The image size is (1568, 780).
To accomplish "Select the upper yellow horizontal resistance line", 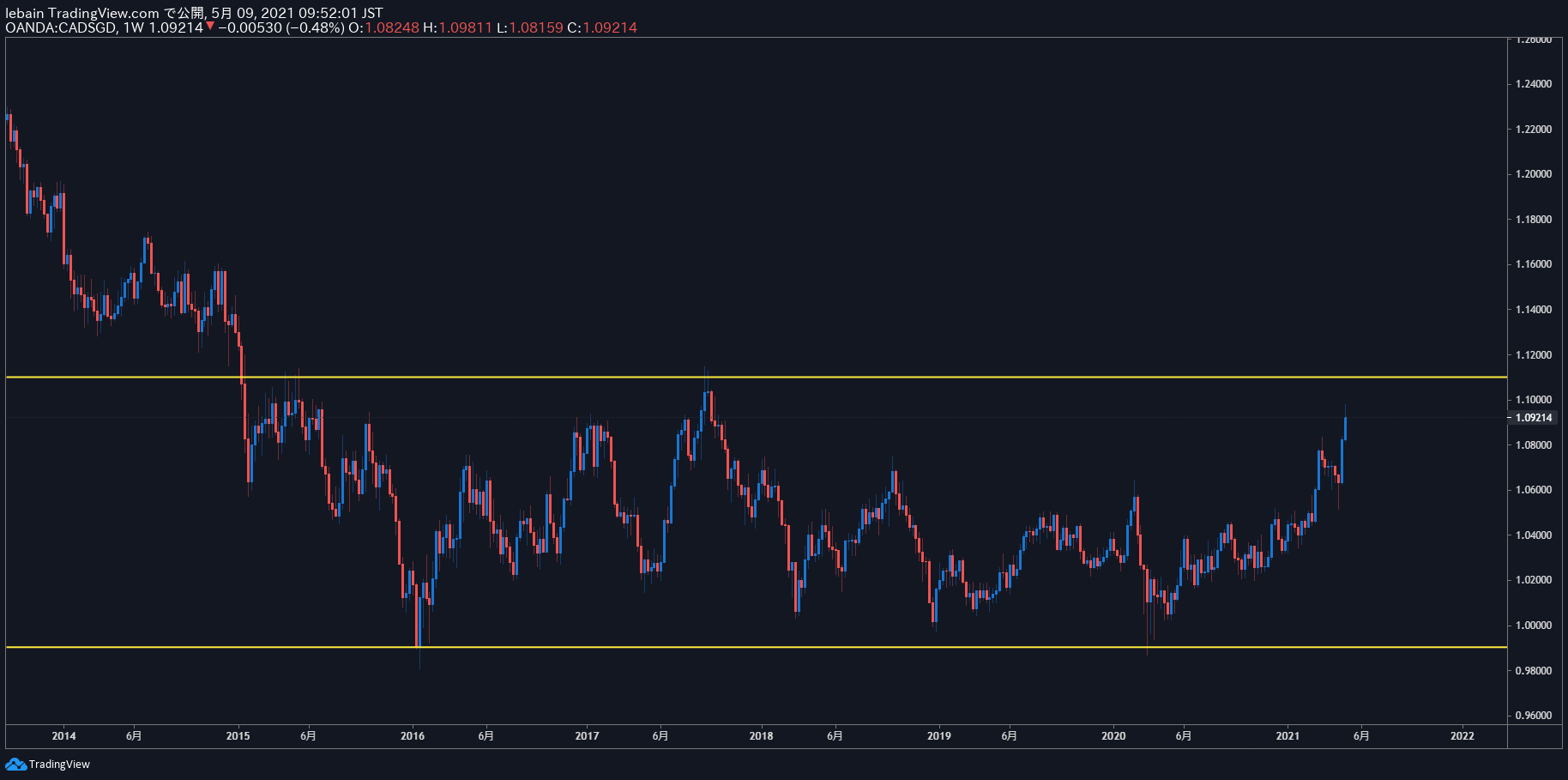I will coord(756,377).
